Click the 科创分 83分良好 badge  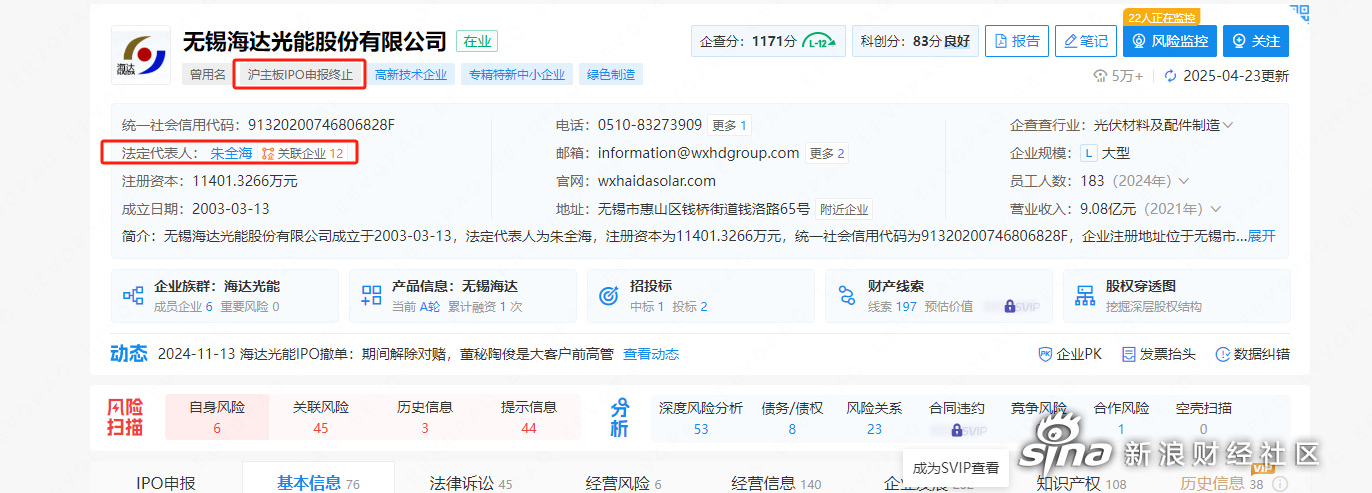pyautogui.click(x=915, y=41)
